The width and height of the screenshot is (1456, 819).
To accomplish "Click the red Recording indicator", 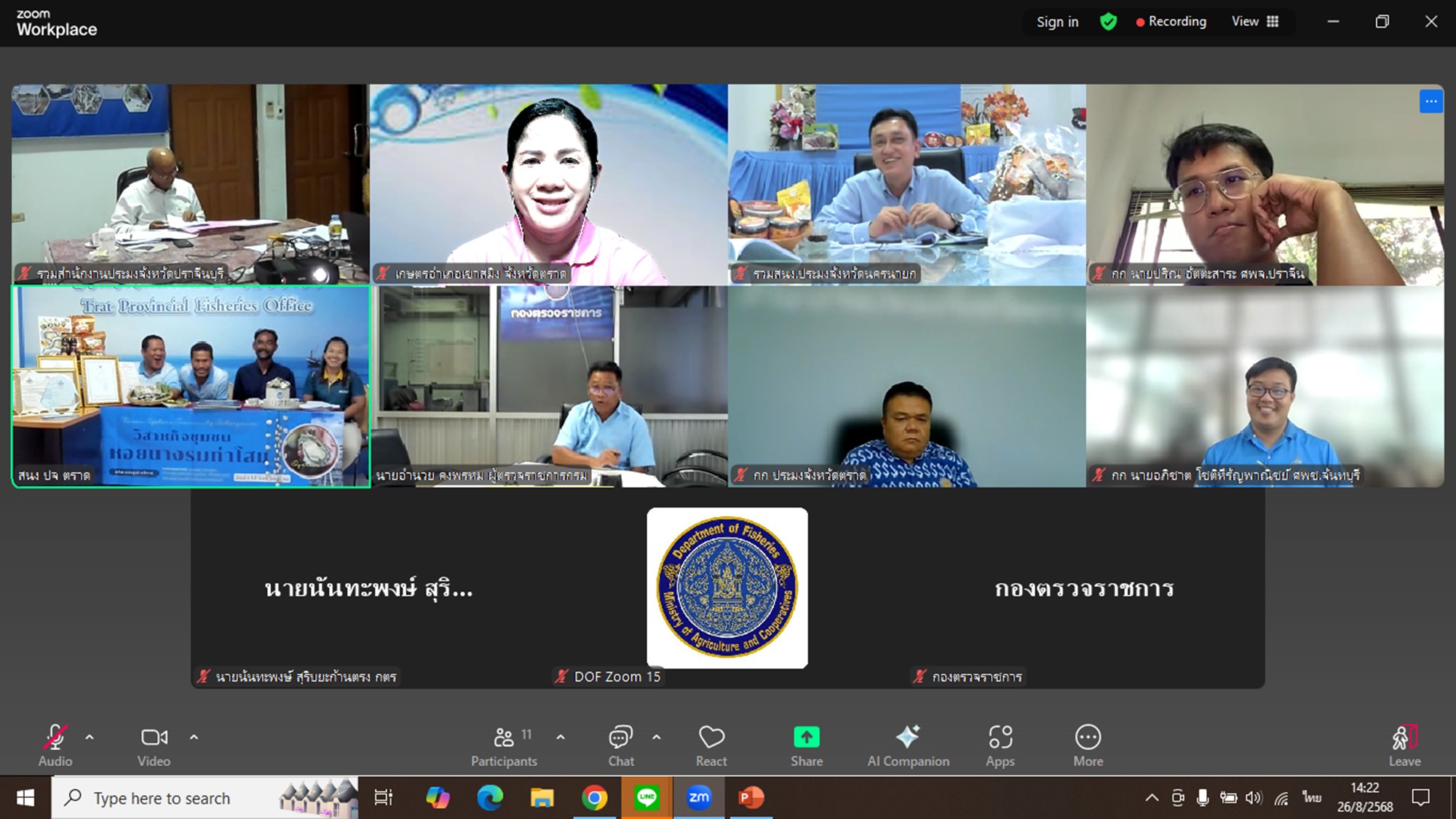I will pyautogui.click(x=1171, y=22).
